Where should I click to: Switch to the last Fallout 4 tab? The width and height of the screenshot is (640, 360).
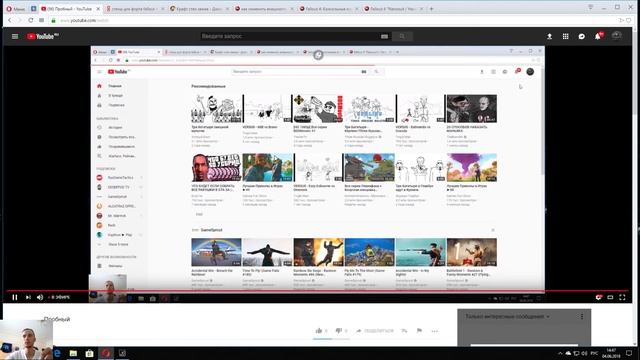tap(393, 9)
